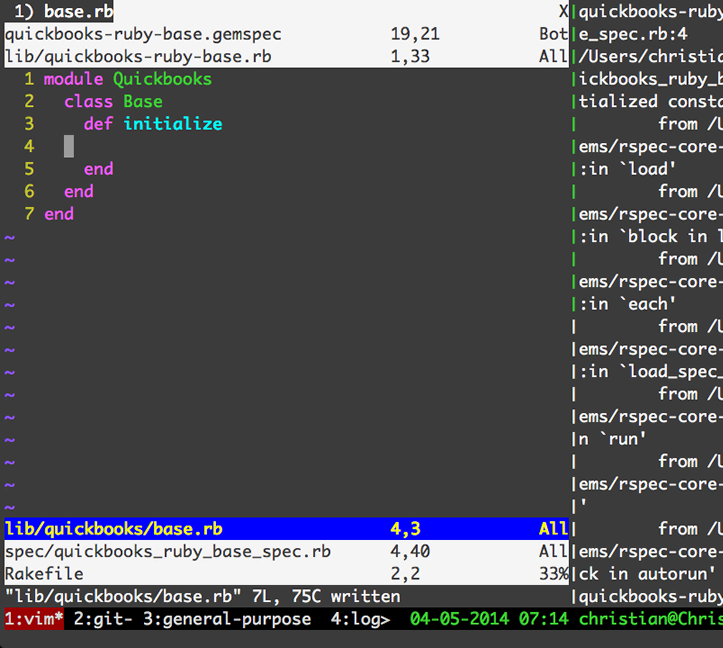This screenshot has height=648, width=723.
Task: Close tab with the X button
Action: pyautogui.click(x=563, y=12)
